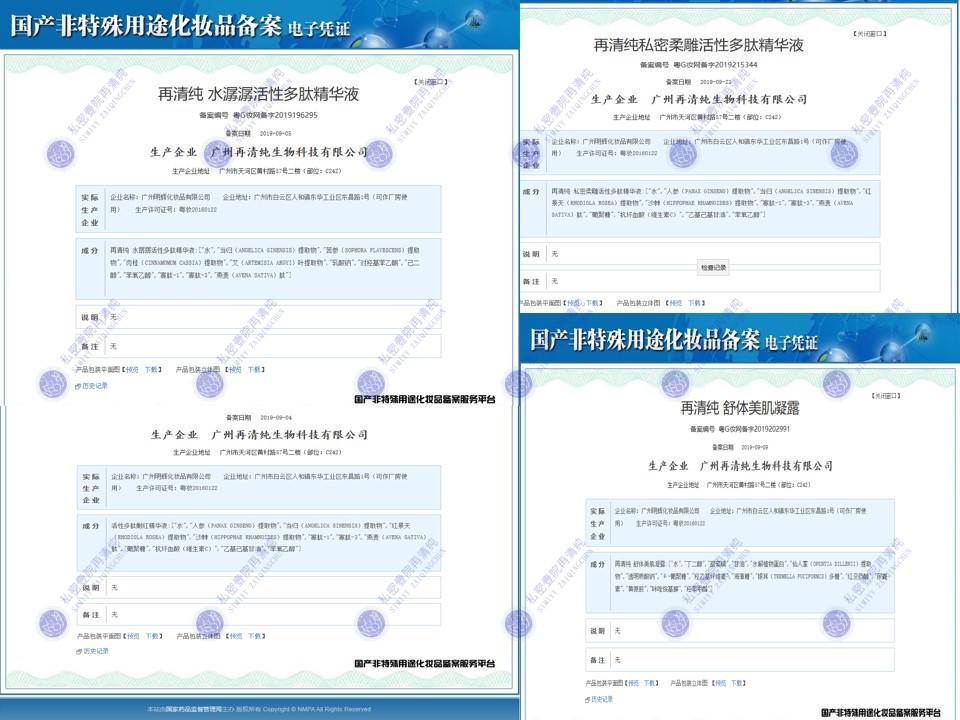Preview 产品包装平面图 for 私密柔雕活性多肽精华液
This screenshot has width=960, height=720.
574,303
